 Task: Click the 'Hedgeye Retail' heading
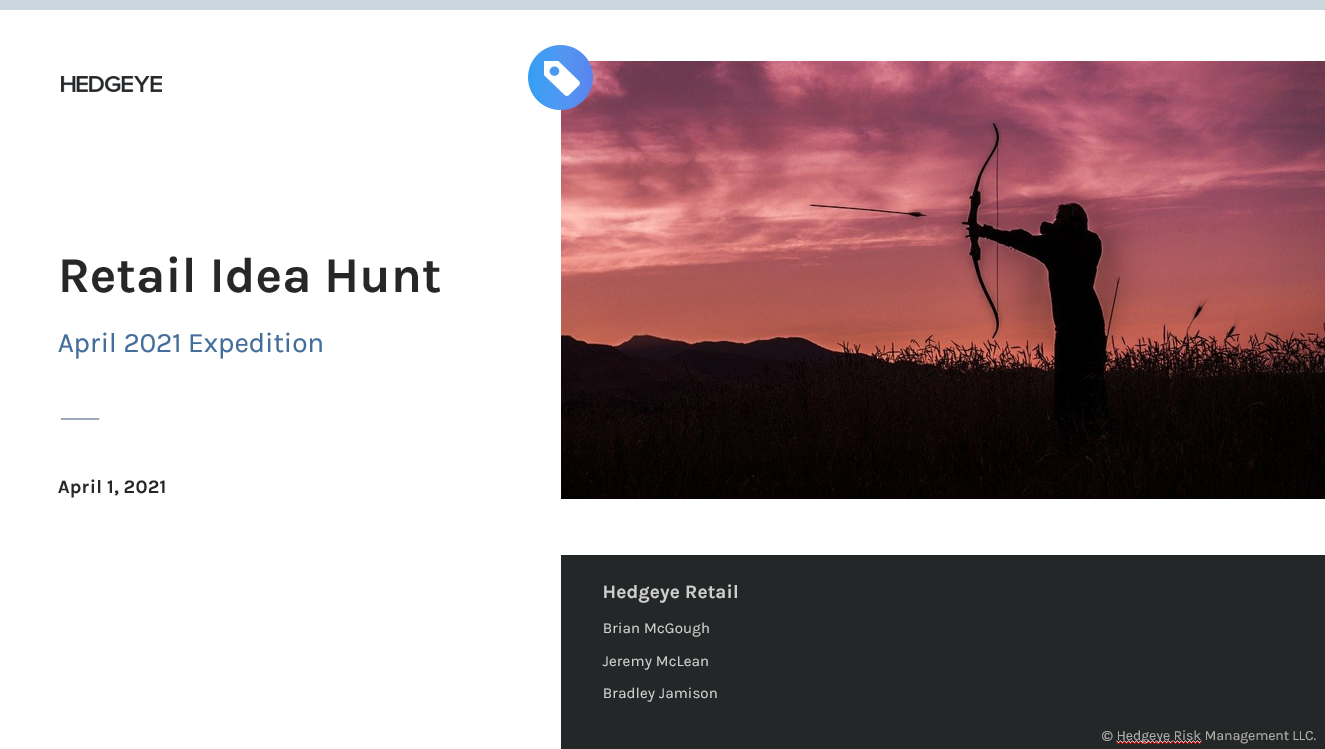tap(670, 592)
